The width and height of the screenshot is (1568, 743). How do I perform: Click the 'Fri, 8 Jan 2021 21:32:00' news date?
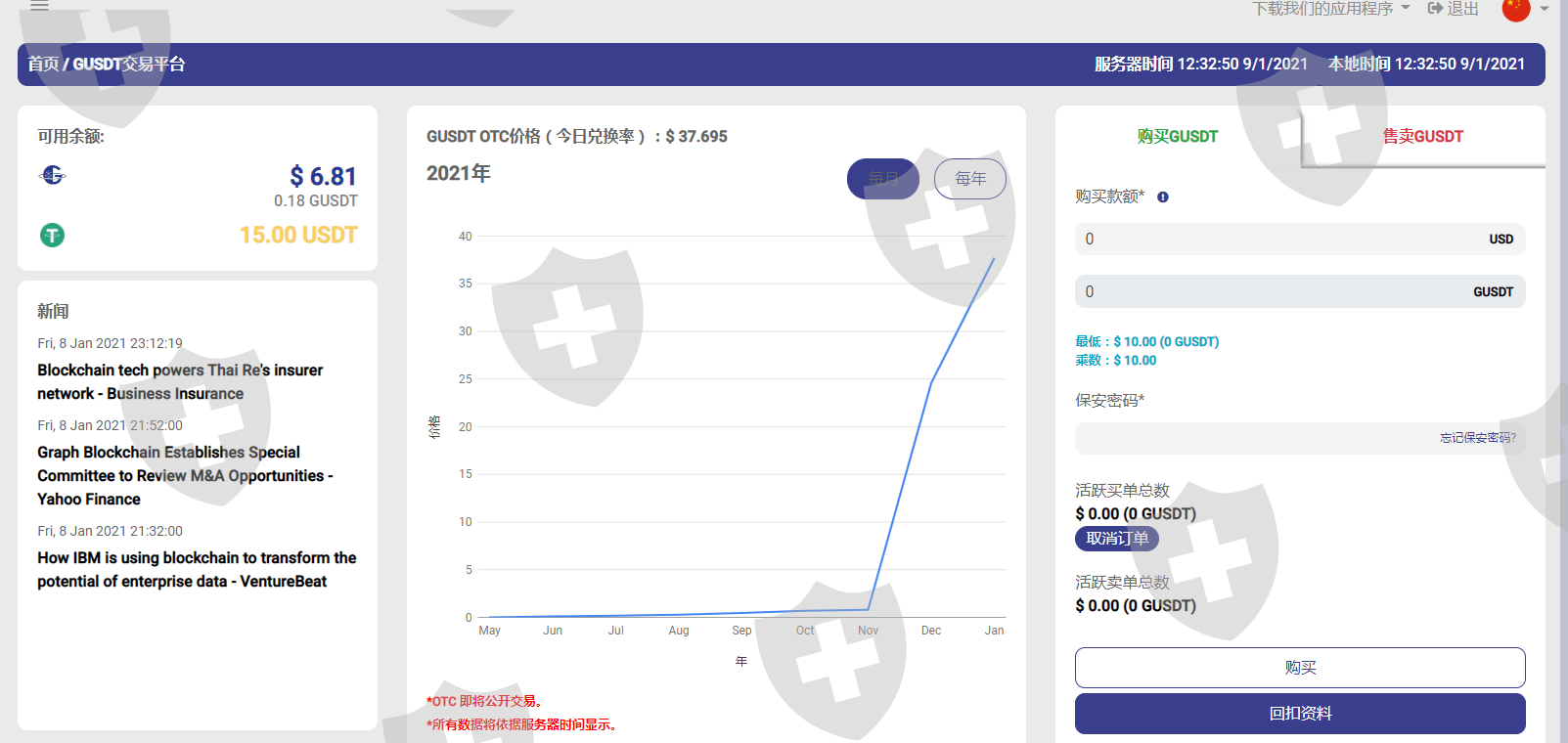pyautogui.click(x=111, y=531)
